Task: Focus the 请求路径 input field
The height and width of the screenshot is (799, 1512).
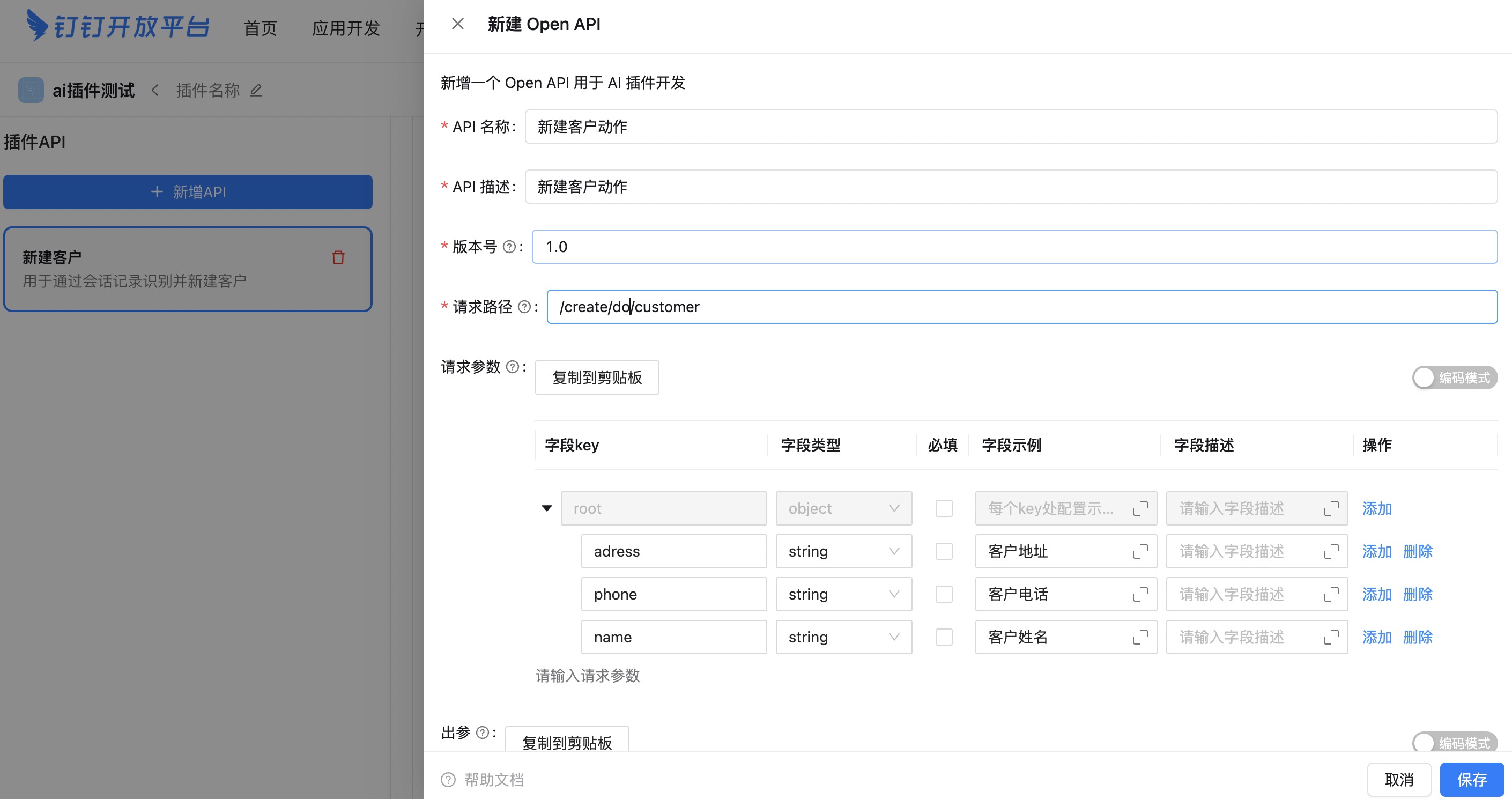Action: [x=1022, y=307]
